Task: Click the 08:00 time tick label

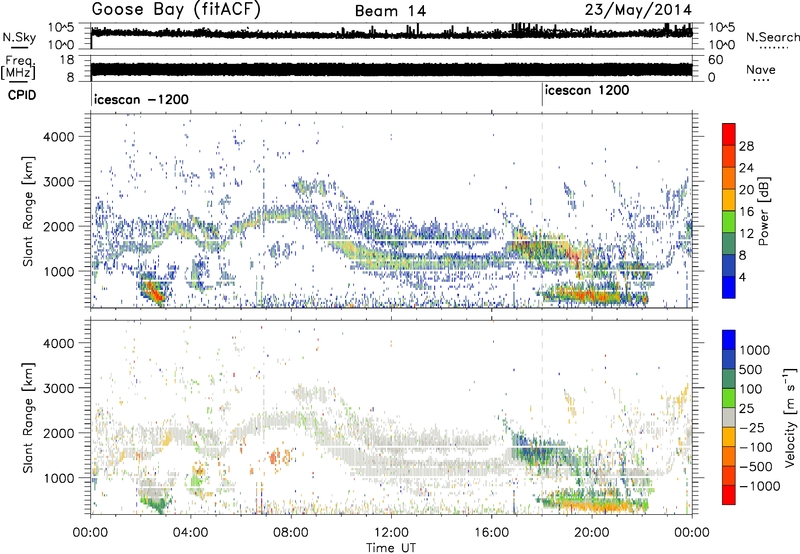Action: point(291,533)
